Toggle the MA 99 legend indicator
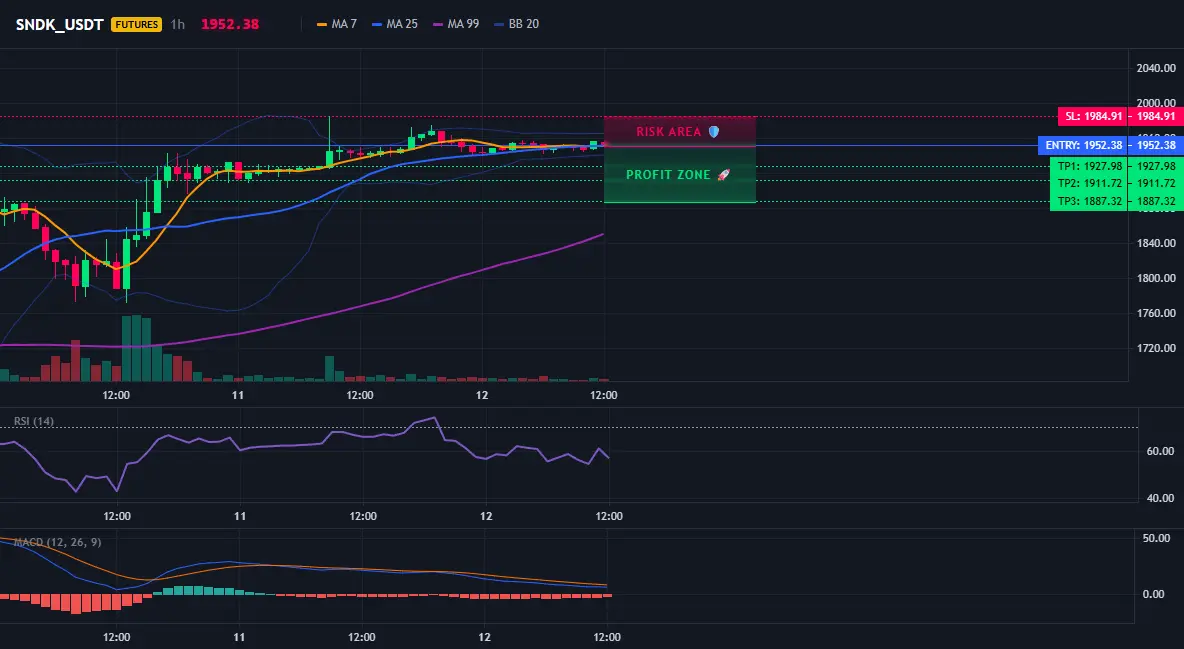Screen dimensions: 1184x649 456,24
